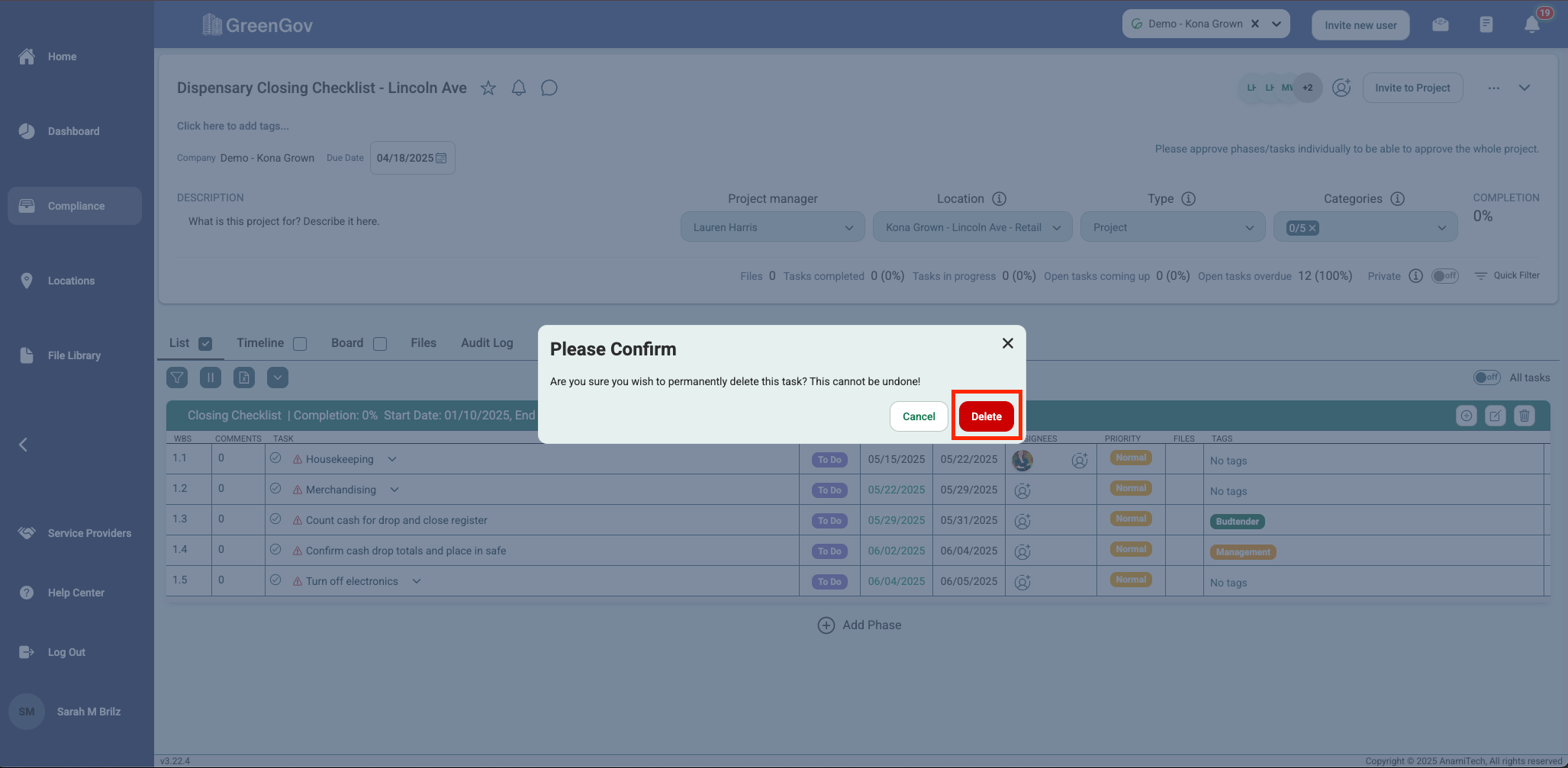
Task: Toggle the Timeline view checkbox
Action: point(300,344)
